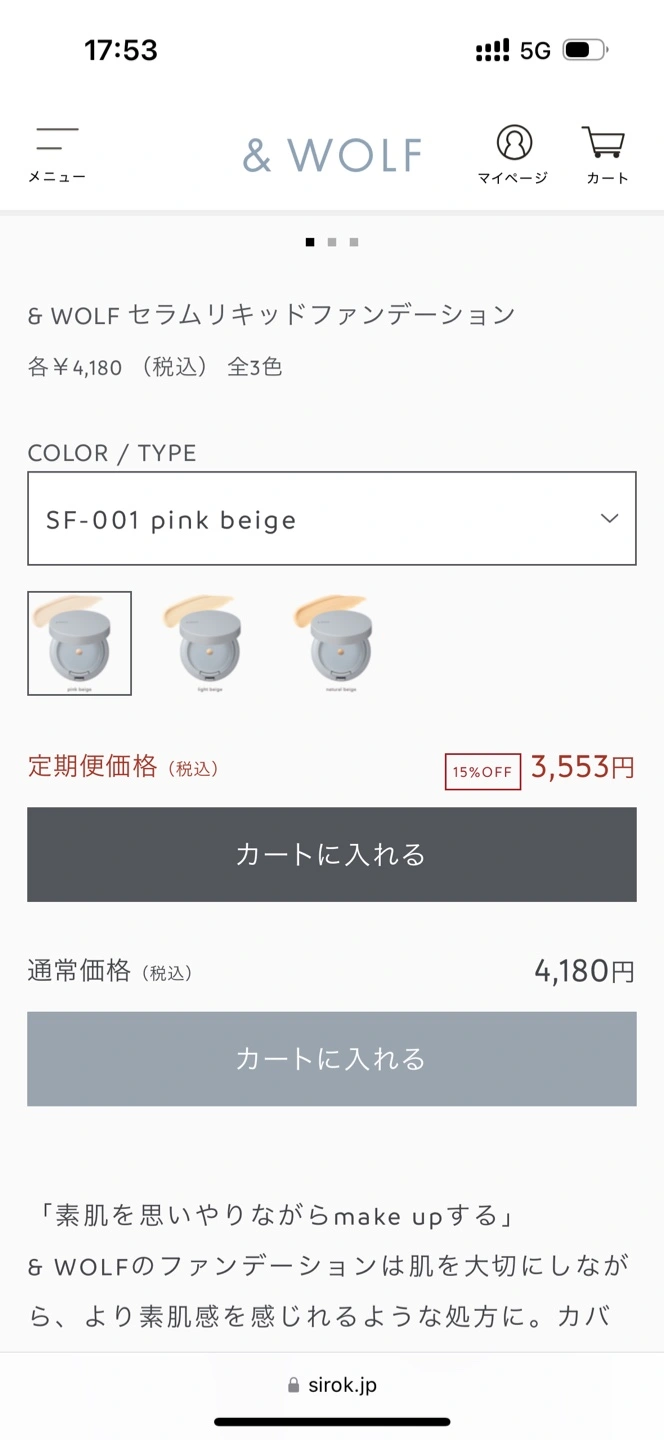Viewport: 664px width, 1440px height.
Task: Choose the pink beige swatch thumbnail
Action: [x=80, y=643]
